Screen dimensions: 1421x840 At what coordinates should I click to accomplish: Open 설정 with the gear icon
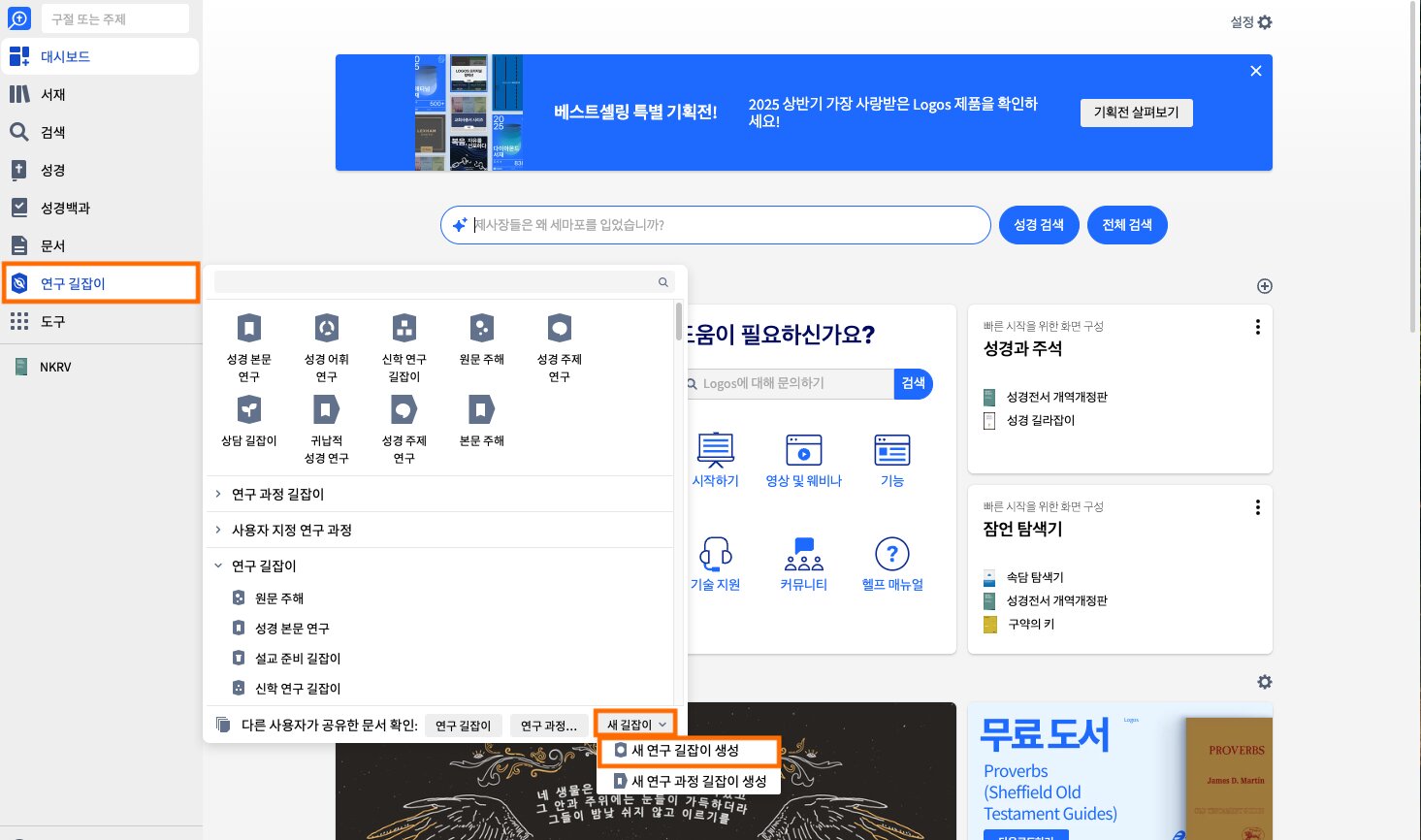1251,21
